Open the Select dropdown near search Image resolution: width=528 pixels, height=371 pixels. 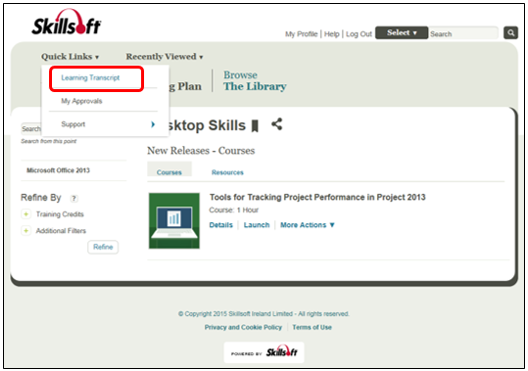402,33
